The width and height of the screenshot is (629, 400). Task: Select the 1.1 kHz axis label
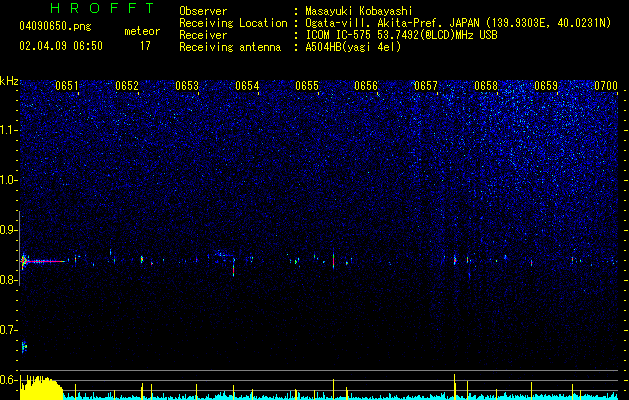pyautogui.click(x=8, y=130)
